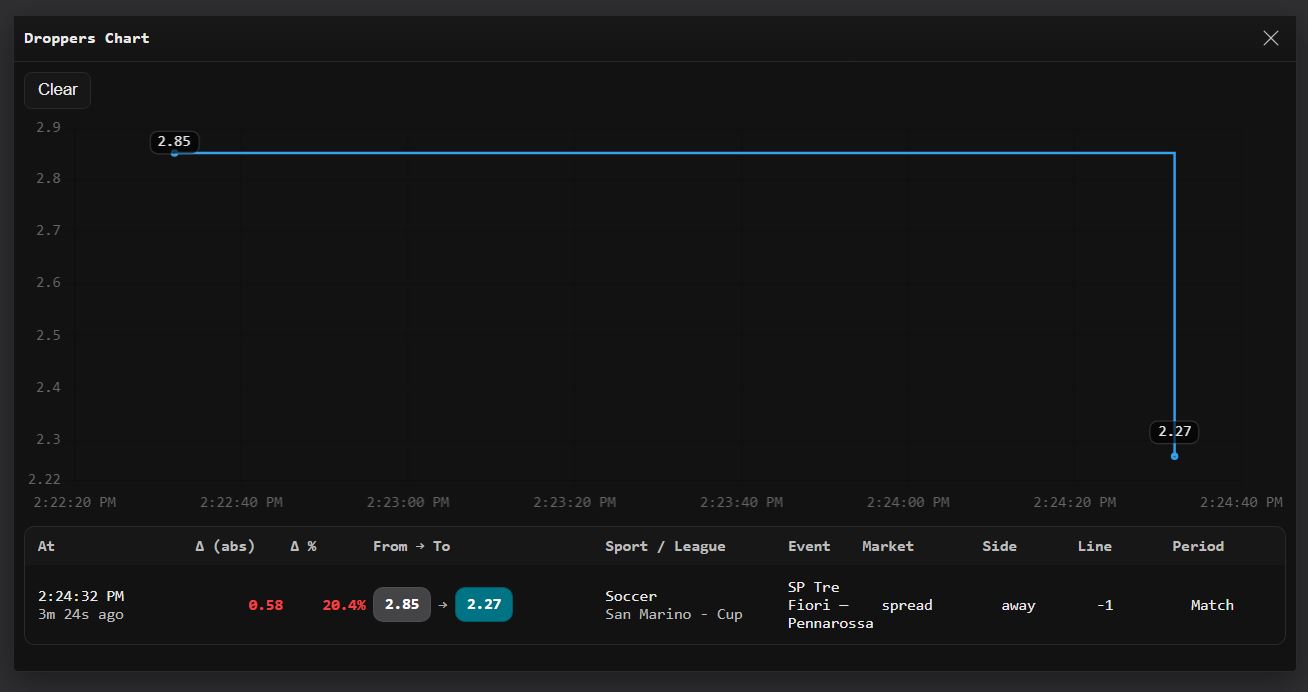Click the 2.27 To odds badge
Viewport: 1308px width, 692px height.
484,604
